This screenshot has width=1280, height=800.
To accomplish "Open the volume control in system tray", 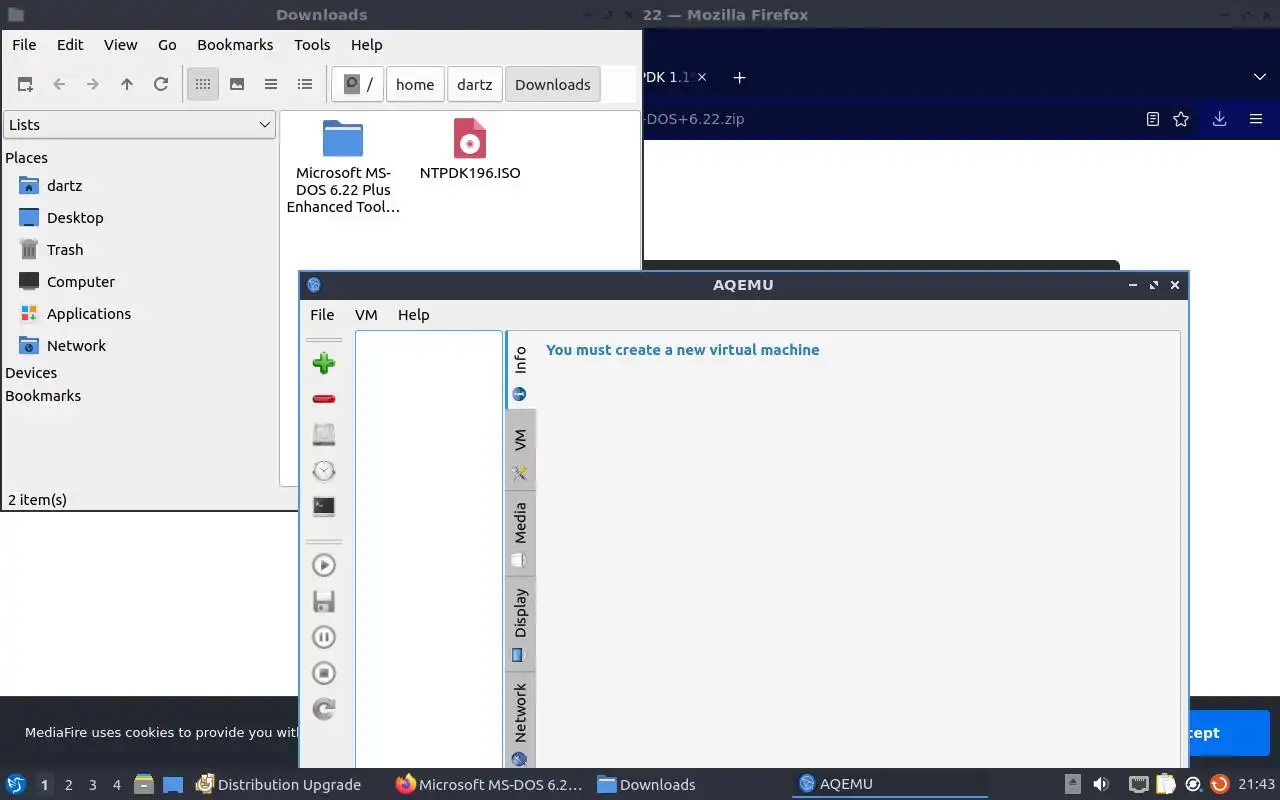I will 1101,784.
